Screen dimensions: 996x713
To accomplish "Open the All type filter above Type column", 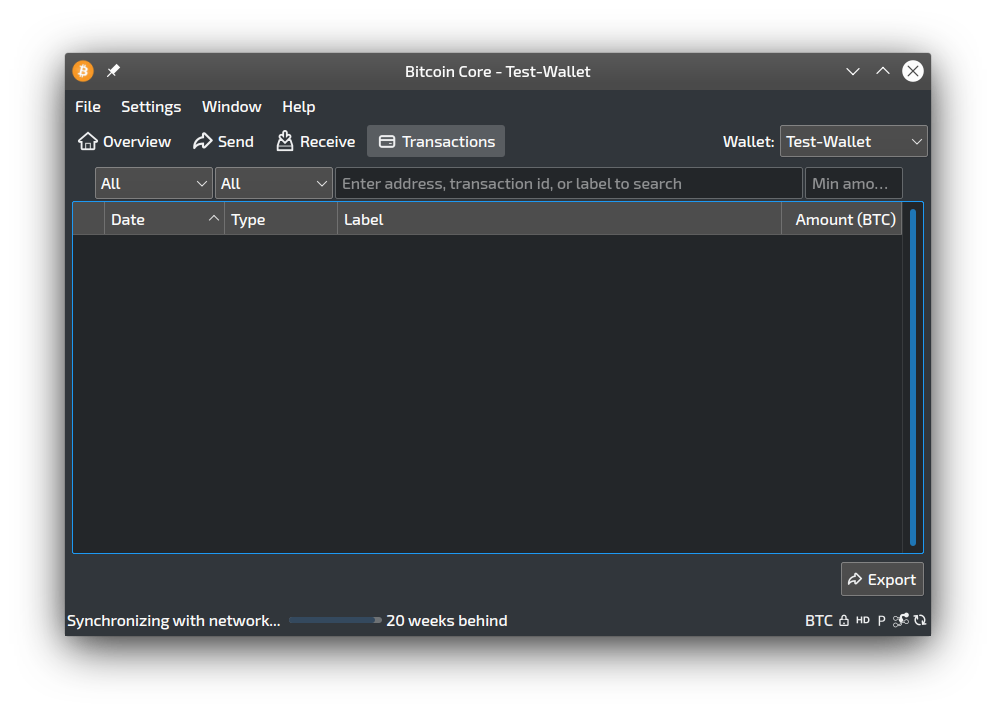I will (x=274, y=184).
